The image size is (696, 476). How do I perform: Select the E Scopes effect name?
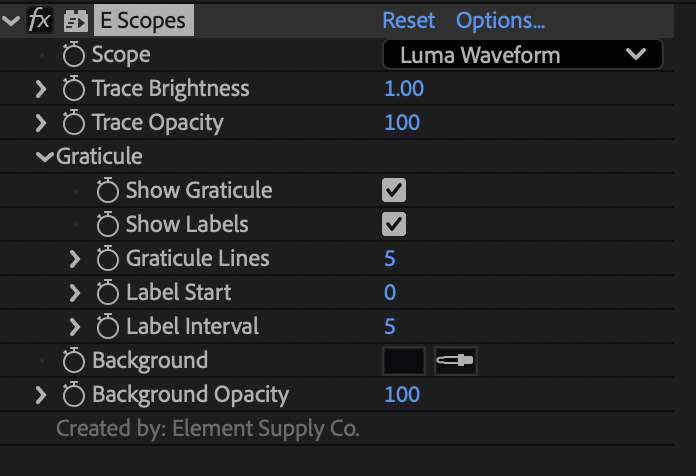[x=143, y=20]
